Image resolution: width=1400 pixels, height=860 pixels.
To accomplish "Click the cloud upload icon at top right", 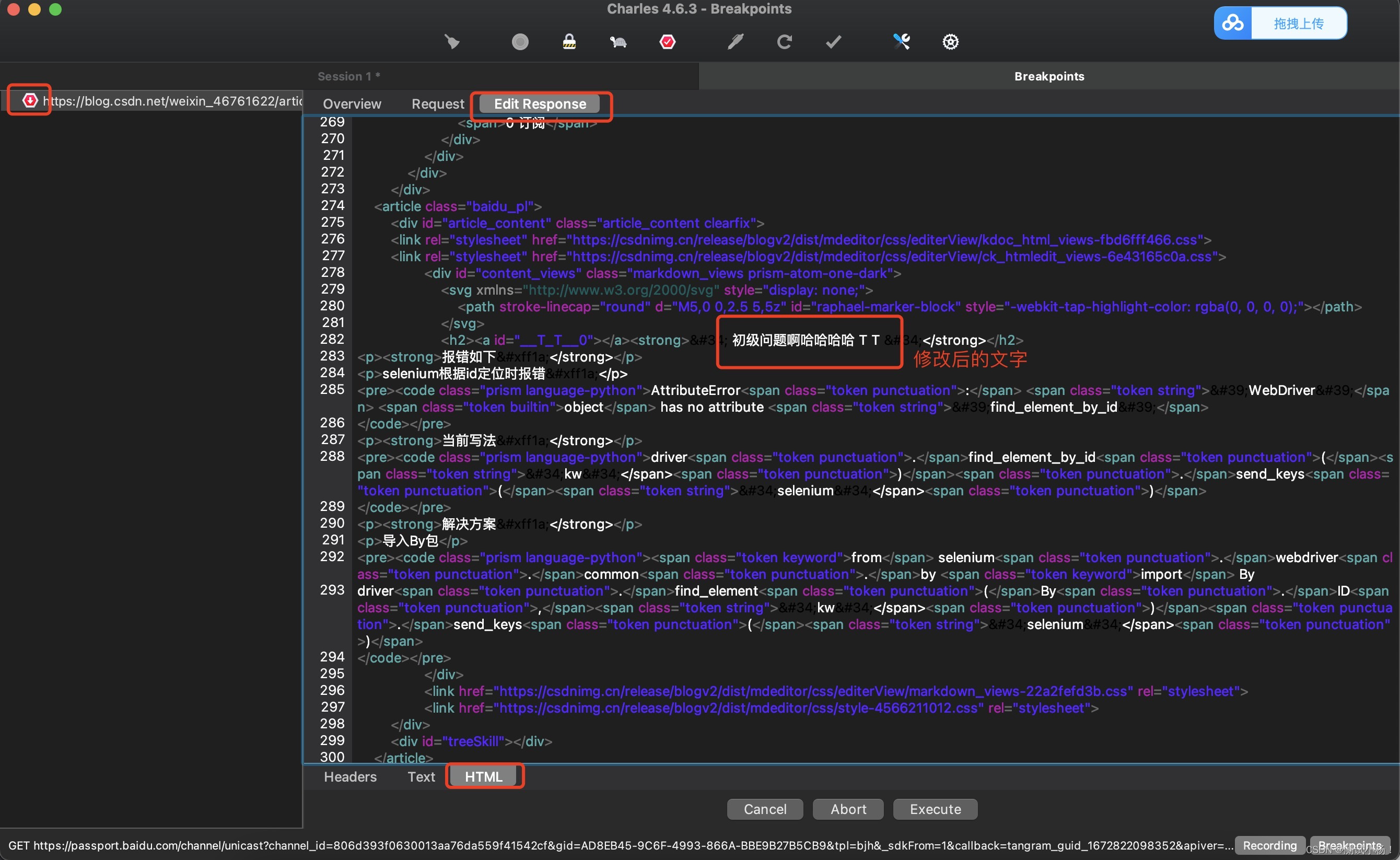I will pos(1233,24).
